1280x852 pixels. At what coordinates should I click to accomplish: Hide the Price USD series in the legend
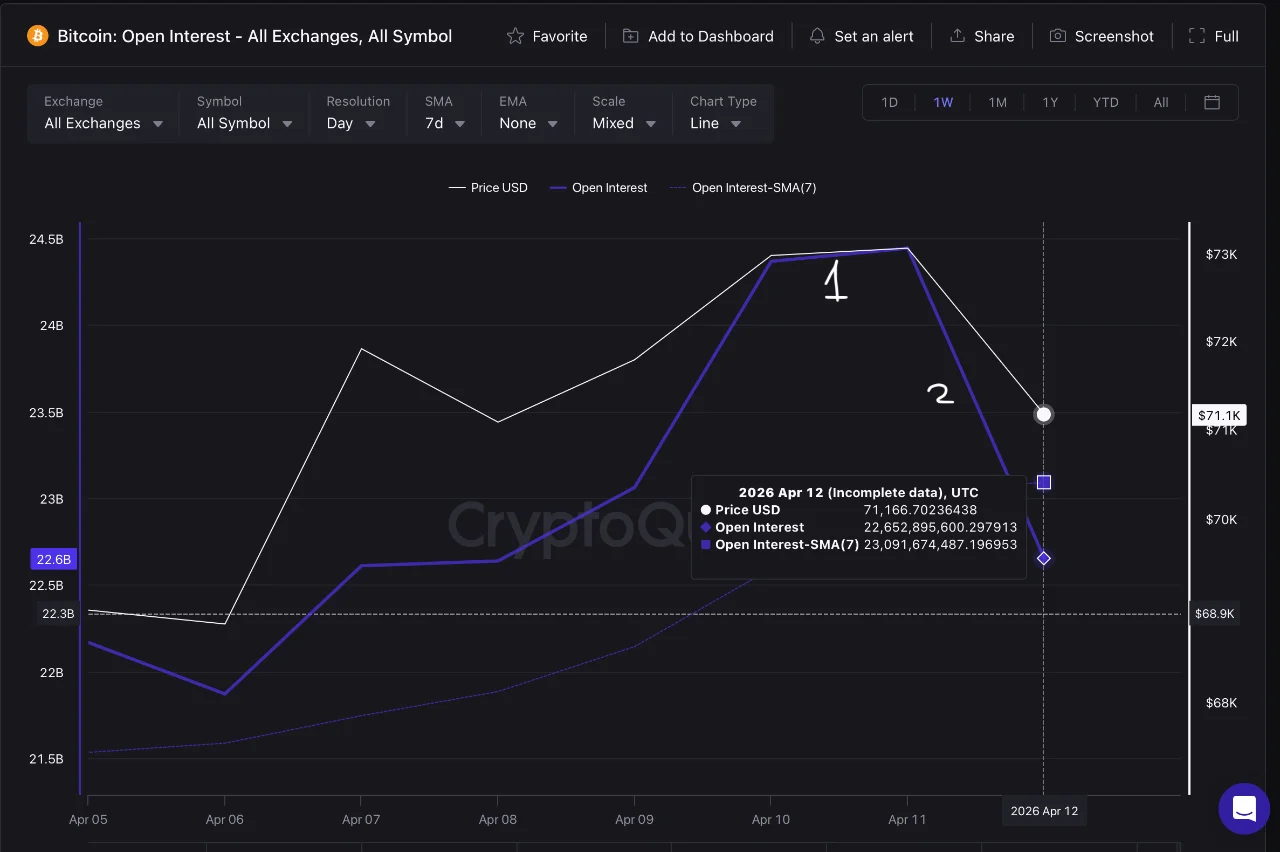click(x=488, y=187)
